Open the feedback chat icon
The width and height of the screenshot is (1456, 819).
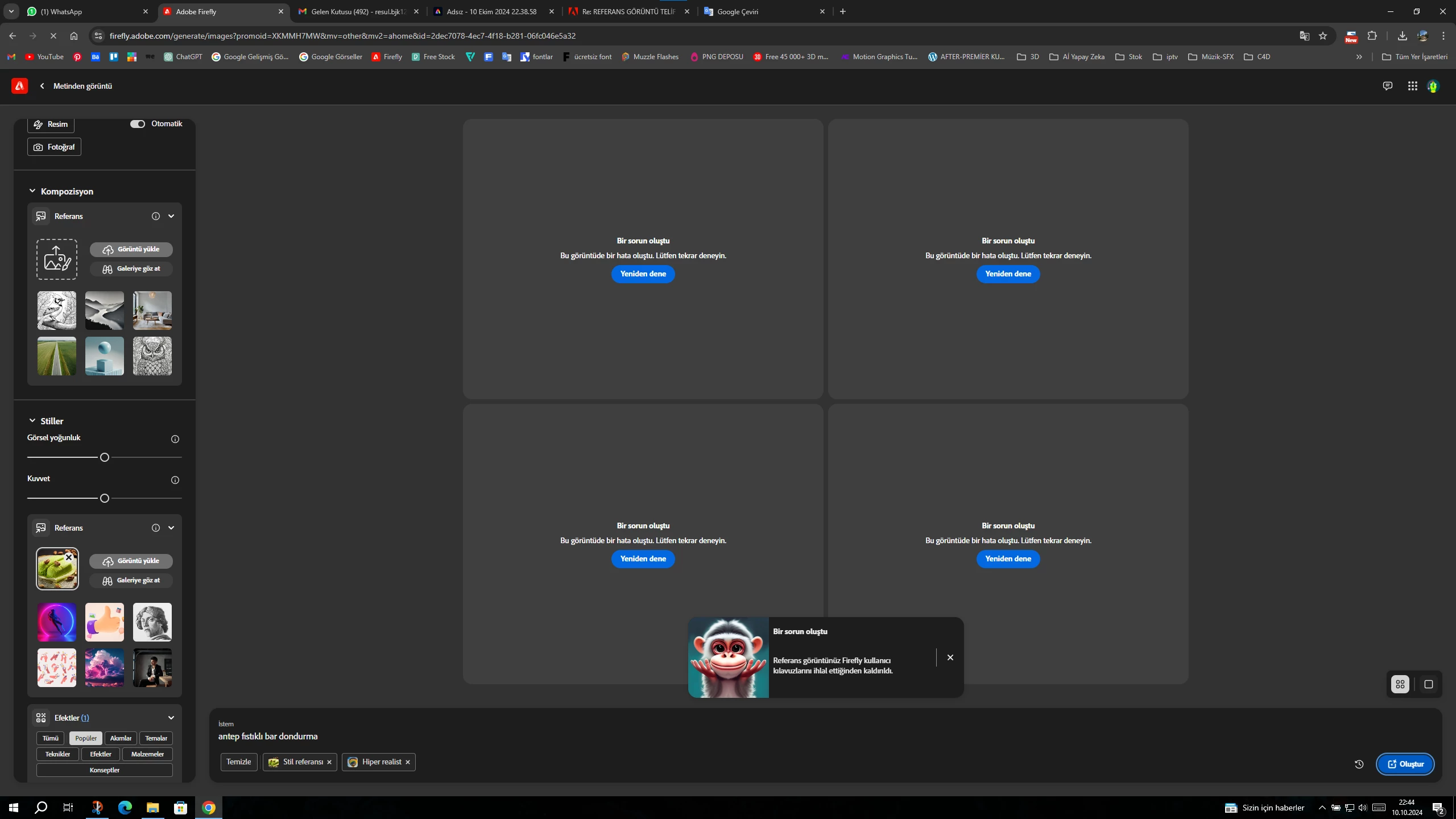[x=1387, y=86]
